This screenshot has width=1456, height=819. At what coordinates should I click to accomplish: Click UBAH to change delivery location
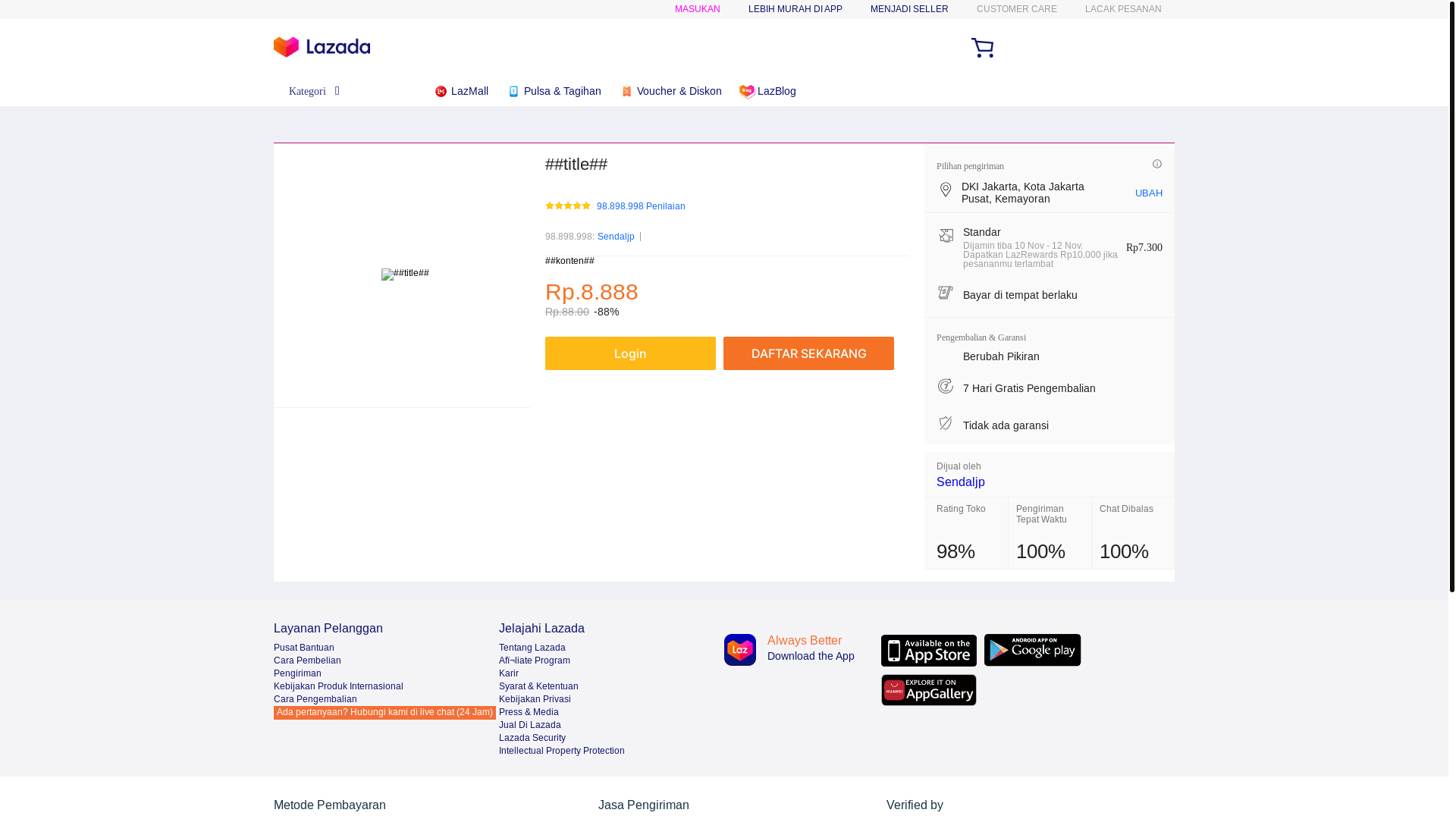(x=1148, y=193)
